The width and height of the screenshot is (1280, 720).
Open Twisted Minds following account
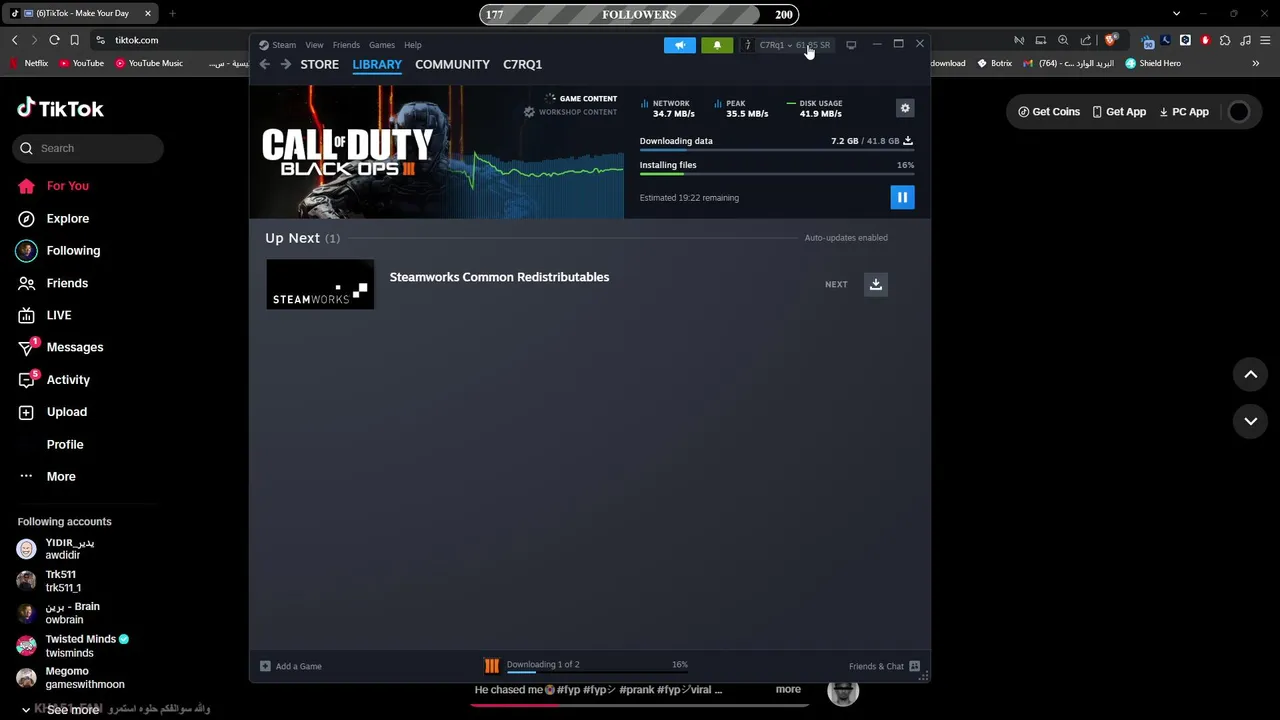pos(73,646)
